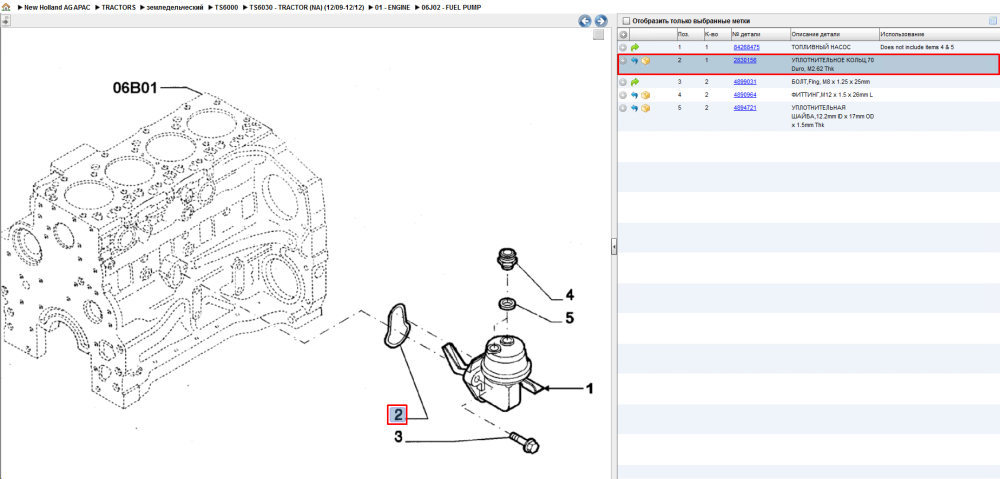Open the side panel toggle icon under breadcrumbs
Image resolution: width=1000 pixels, height=479 pixels.
click(6, 20)
